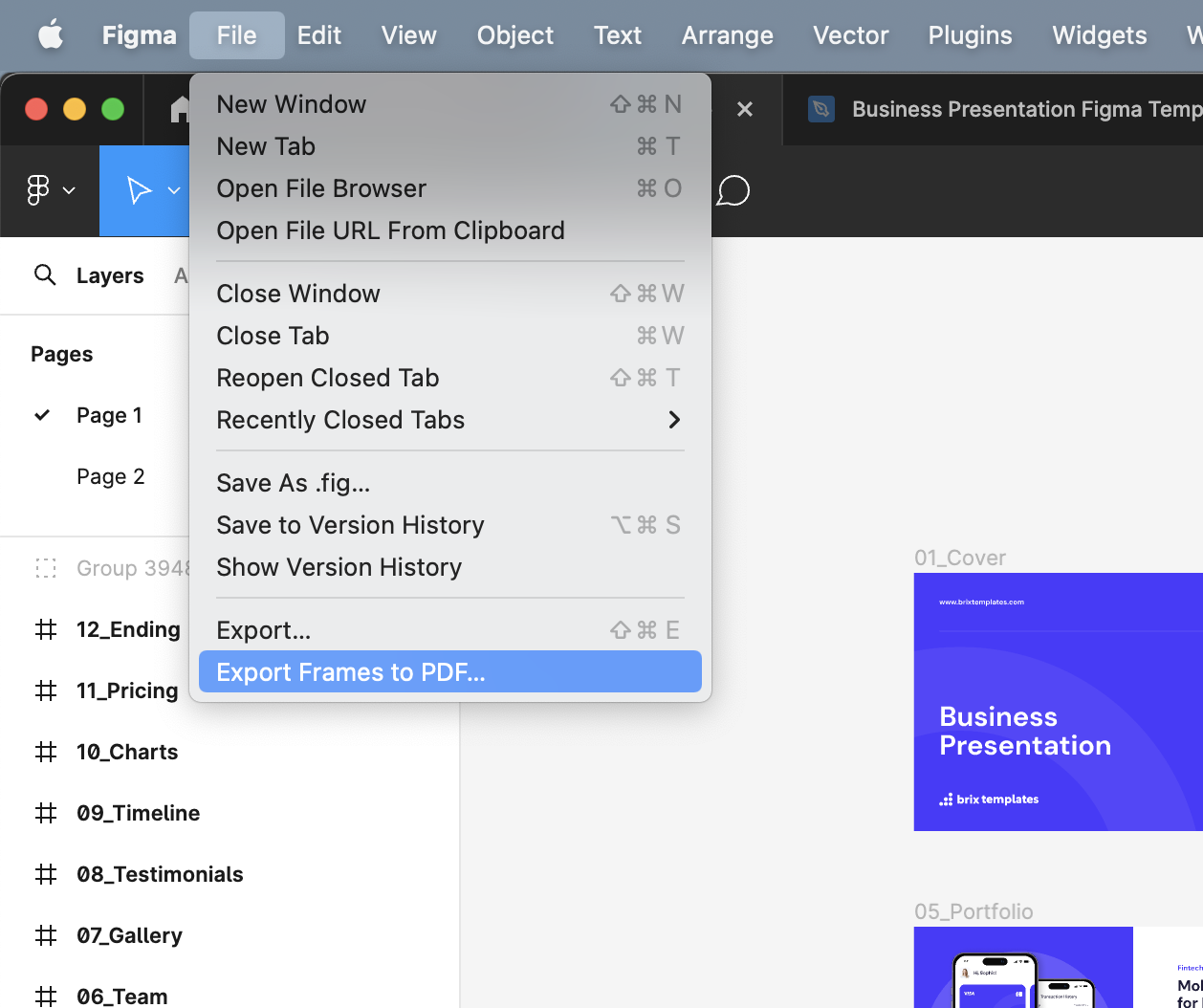This screenshot has width=1203, height=1008.
Task: Select Open File Browser
Action: [450, 188]
